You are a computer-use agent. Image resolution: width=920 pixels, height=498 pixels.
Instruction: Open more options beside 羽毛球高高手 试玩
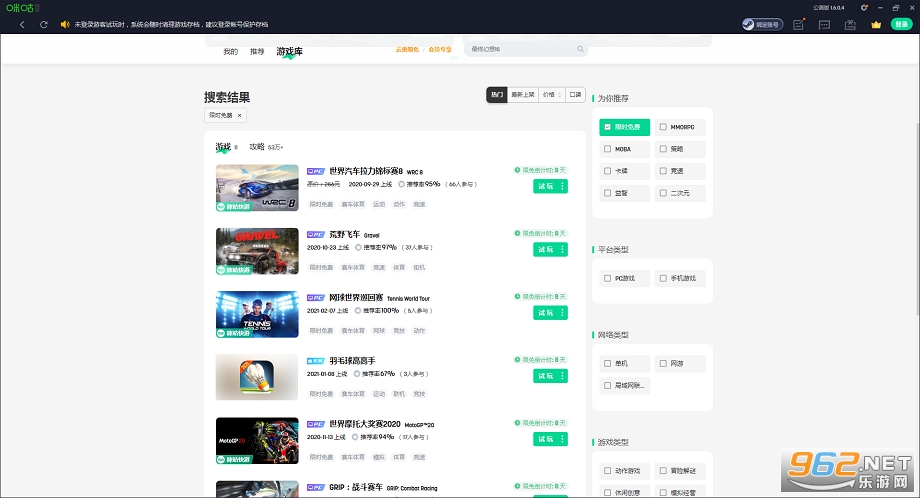tap(562, 376)
